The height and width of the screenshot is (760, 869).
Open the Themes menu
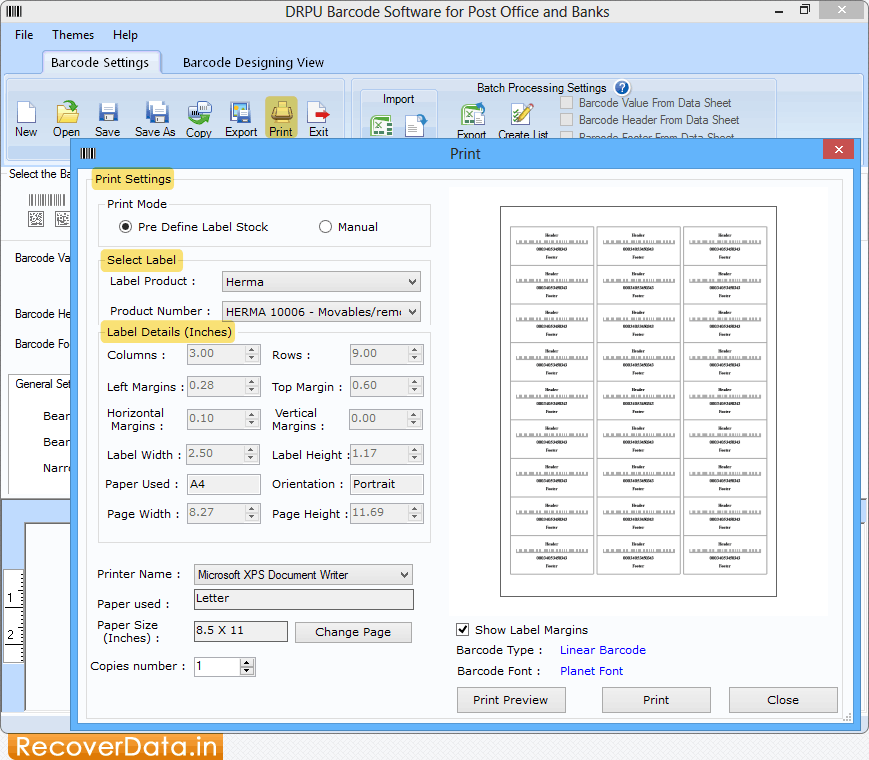pos(73,35)
